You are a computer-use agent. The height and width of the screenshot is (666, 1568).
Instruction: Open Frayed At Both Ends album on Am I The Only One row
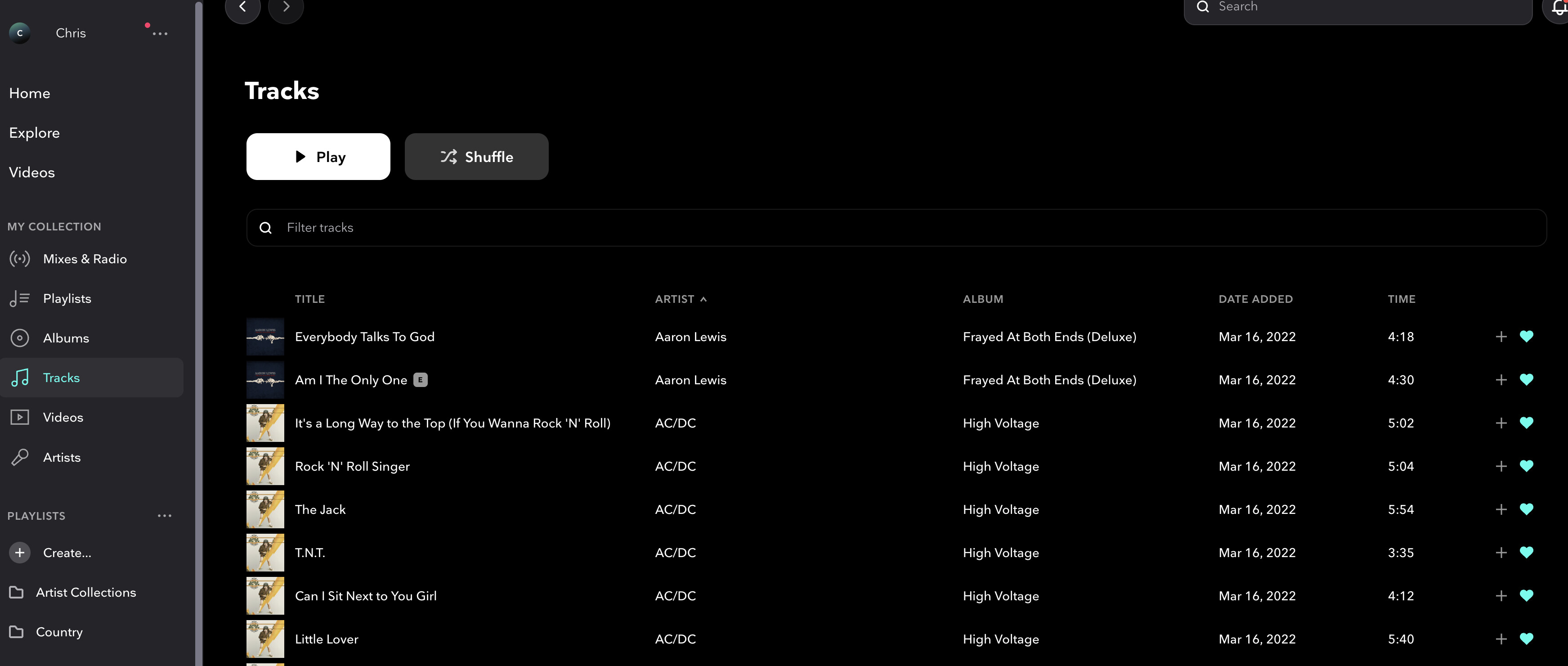click(1049, 380)
